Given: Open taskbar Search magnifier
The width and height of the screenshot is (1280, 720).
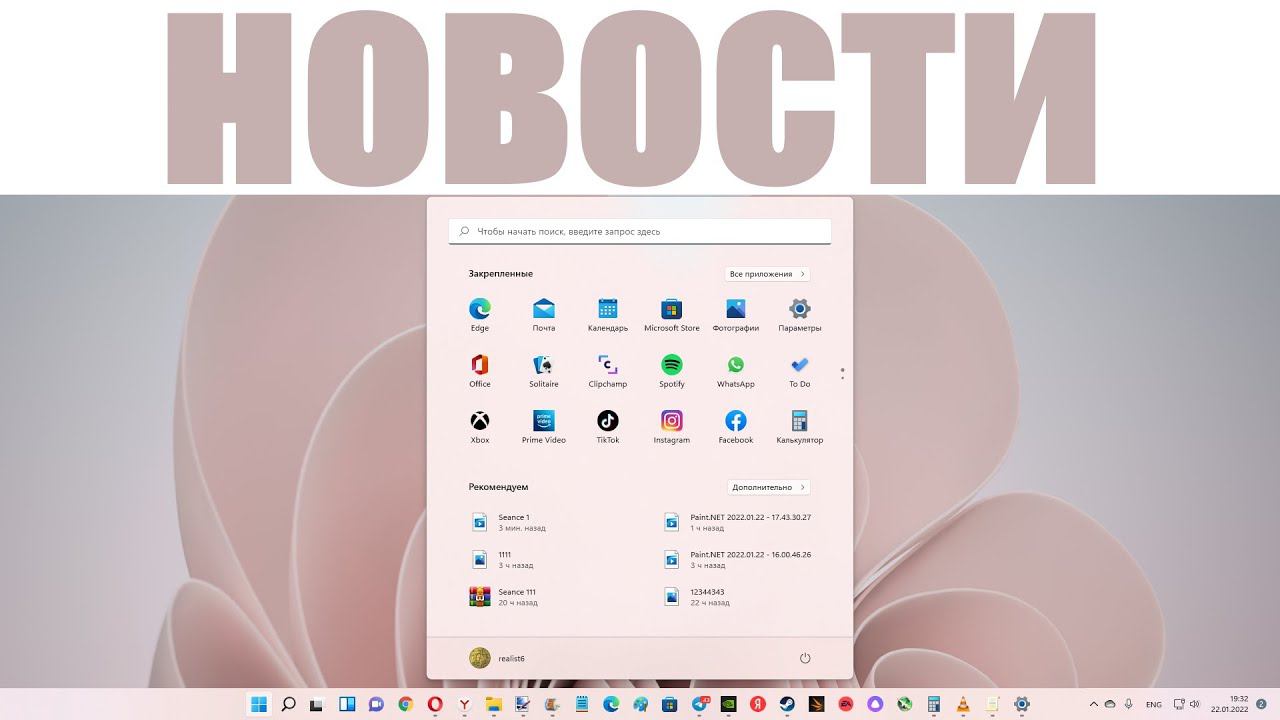Looking at the screenshot, I should click(x=288, y=704).
